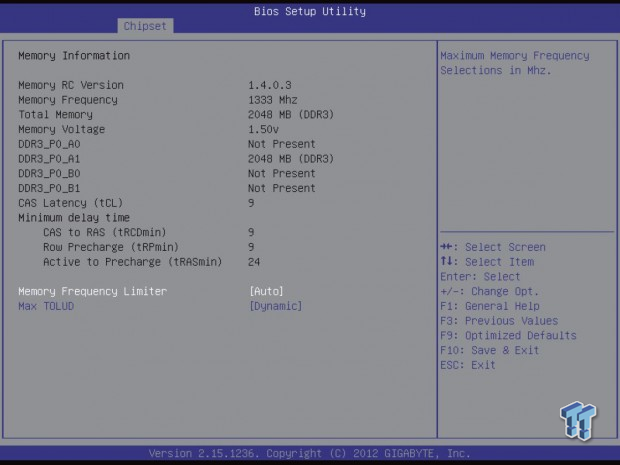Viewport: 620px width, 465px height.
Task: Click the Memory RC Version label
Action: coord(71,85)
